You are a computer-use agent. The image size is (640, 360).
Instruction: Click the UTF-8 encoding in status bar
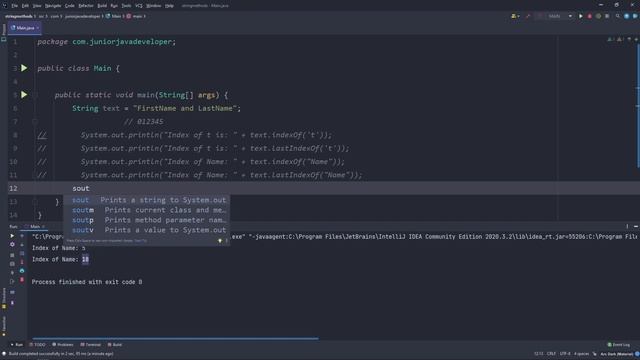tap(565, 354)
